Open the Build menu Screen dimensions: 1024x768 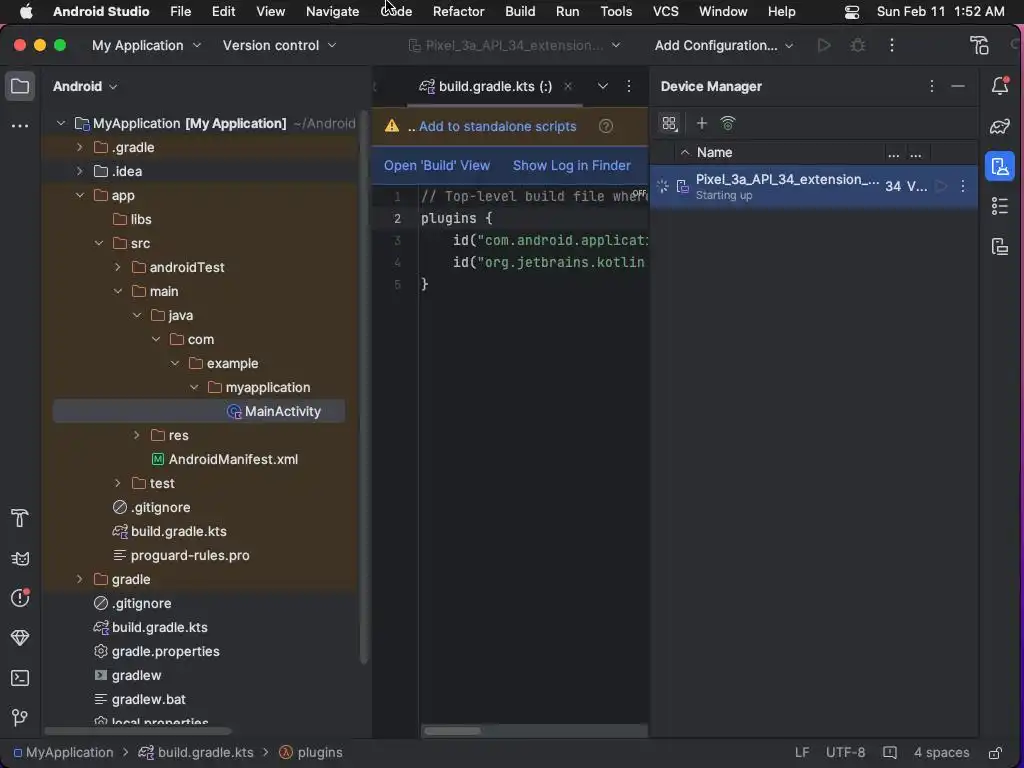(520, 12)
